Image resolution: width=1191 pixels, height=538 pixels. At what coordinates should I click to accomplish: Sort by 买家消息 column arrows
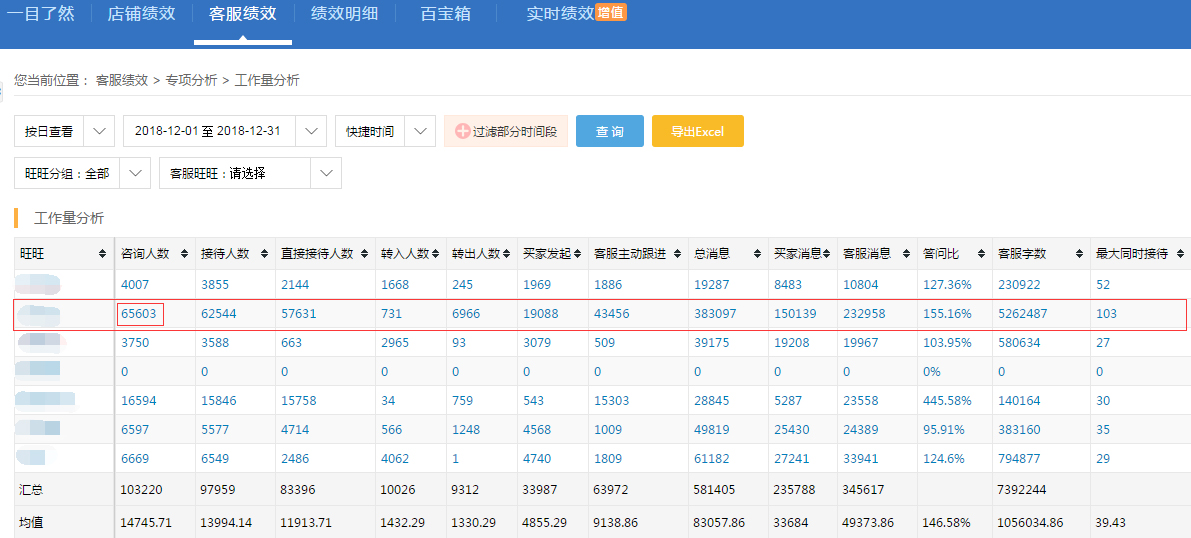pyautogui.click(x=826, y=255)
